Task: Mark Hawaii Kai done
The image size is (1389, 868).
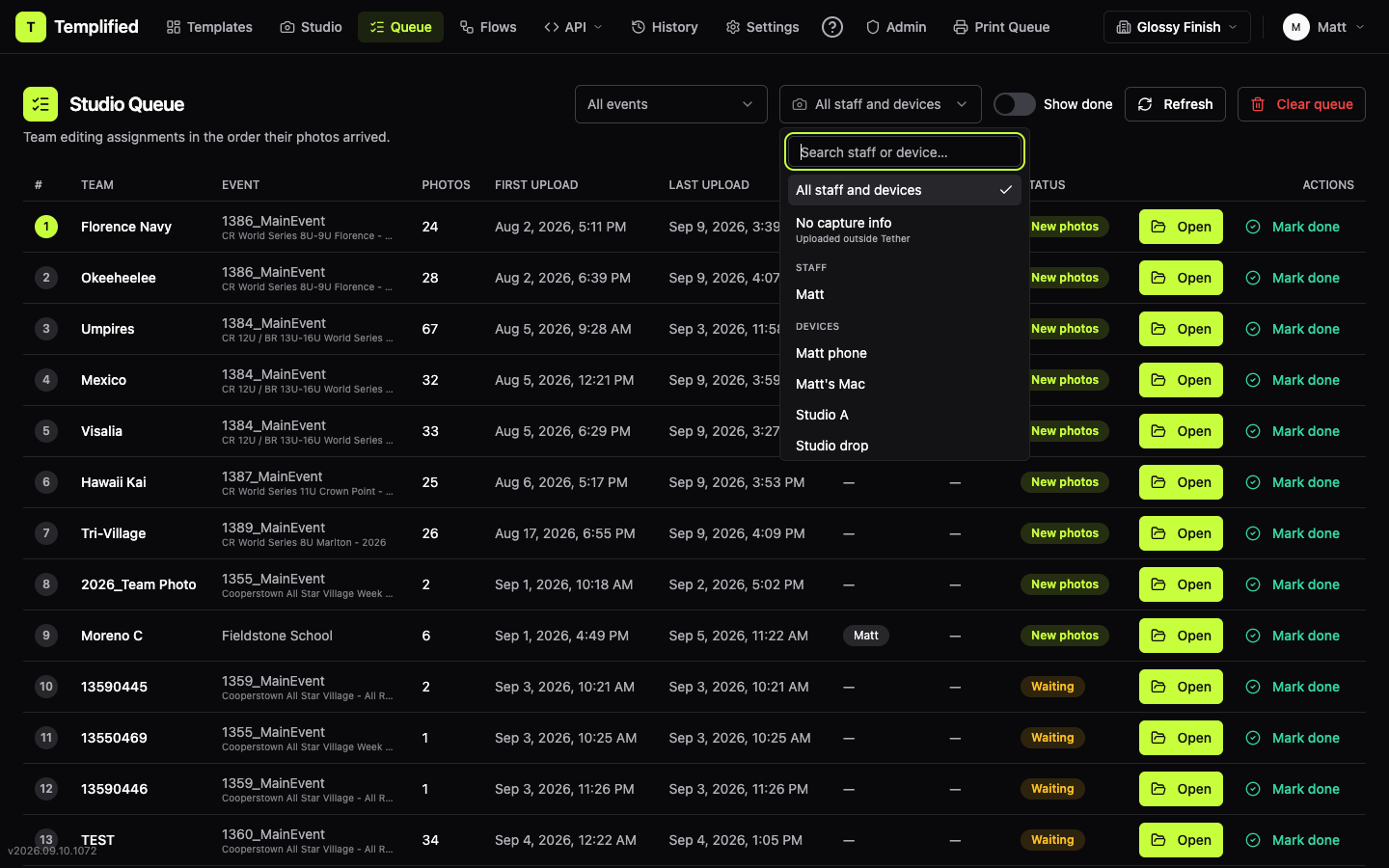Action: pyautogui.click(x=1293, y=482)
